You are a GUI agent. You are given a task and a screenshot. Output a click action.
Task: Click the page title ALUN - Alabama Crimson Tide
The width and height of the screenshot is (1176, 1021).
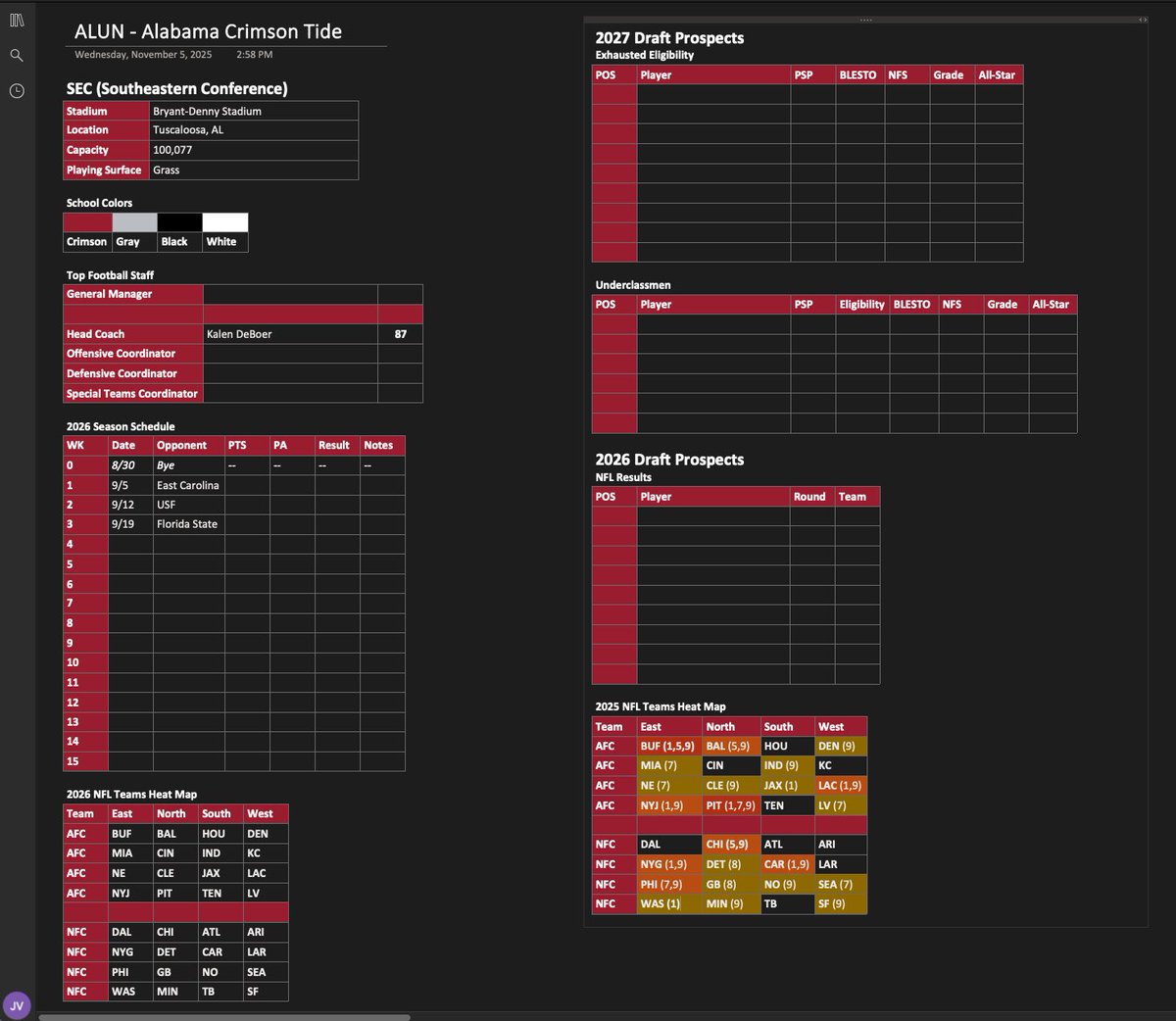(209, 31)
